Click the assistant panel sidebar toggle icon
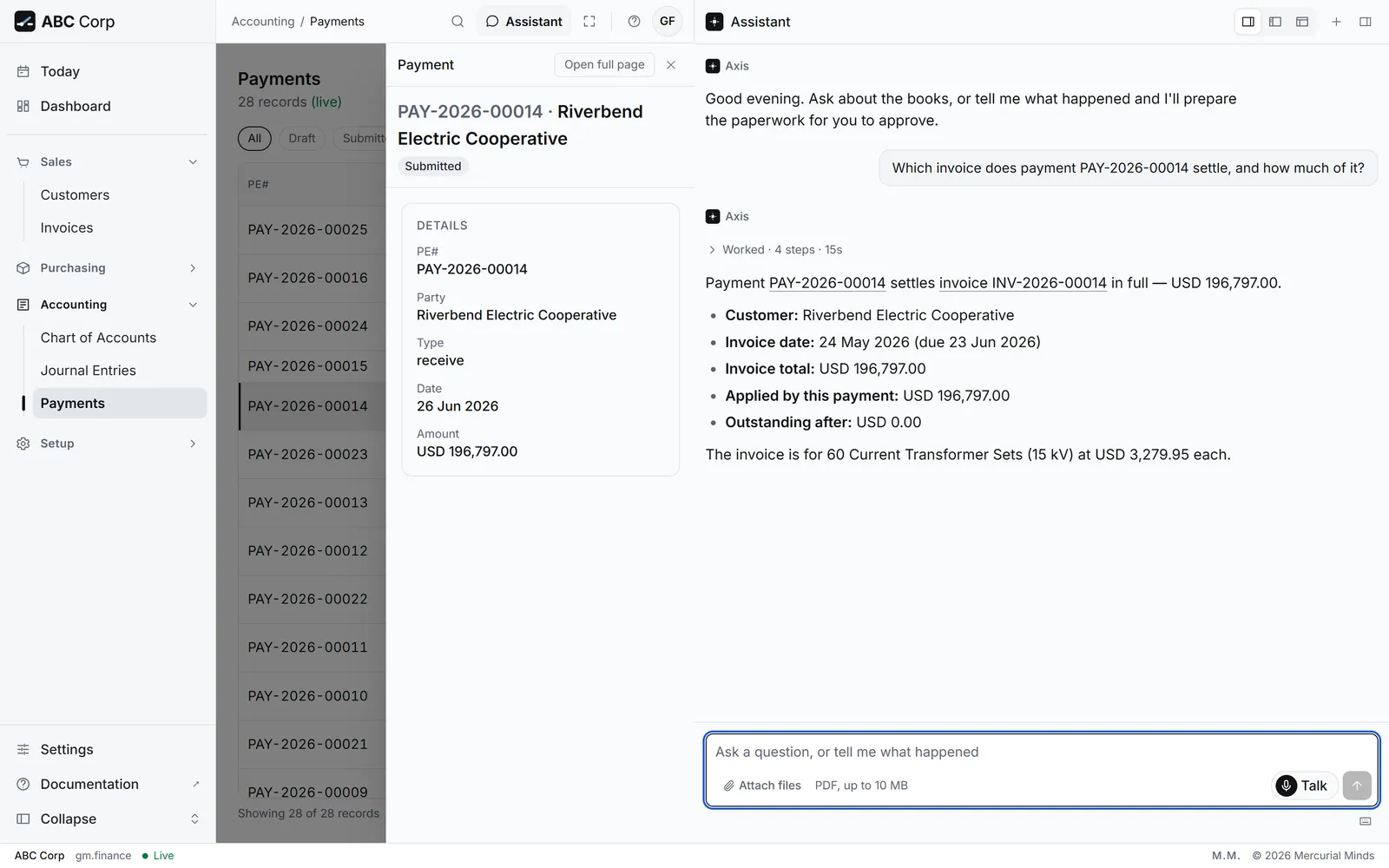1389x868 pixels. (x=1365, y=22)
